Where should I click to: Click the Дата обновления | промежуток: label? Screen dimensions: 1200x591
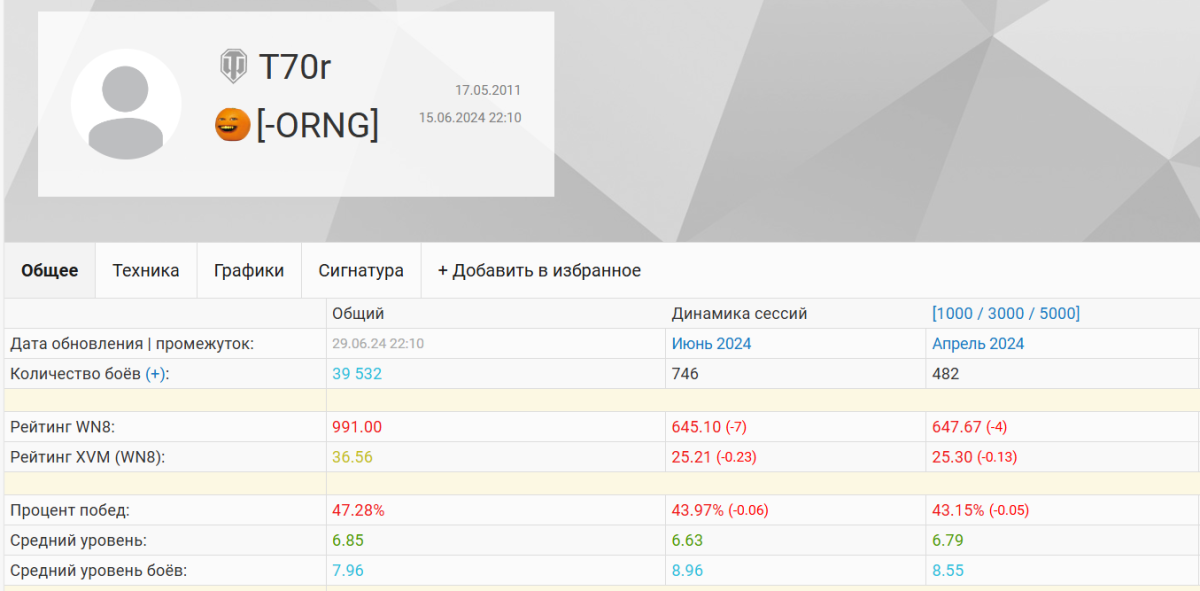[x=132, y=343]
